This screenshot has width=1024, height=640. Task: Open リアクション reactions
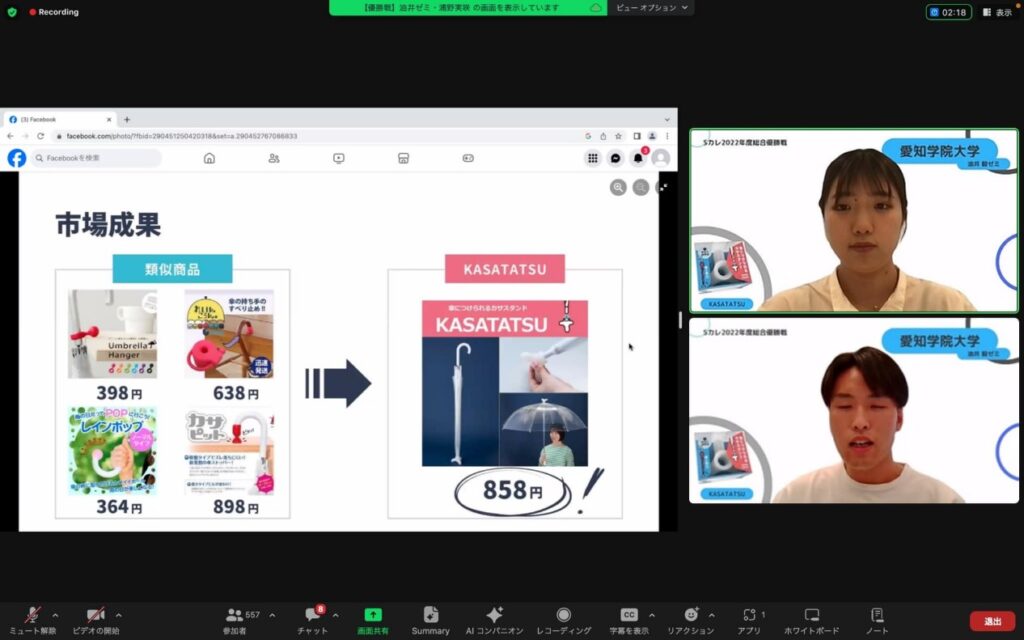pyautogui.click(x=690, y=620)
